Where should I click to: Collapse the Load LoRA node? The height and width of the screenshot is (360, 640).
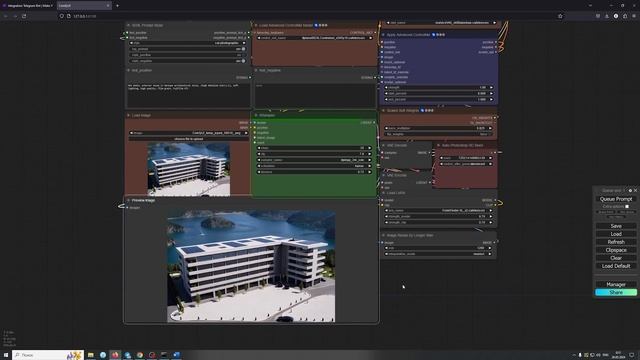point(383,193)
